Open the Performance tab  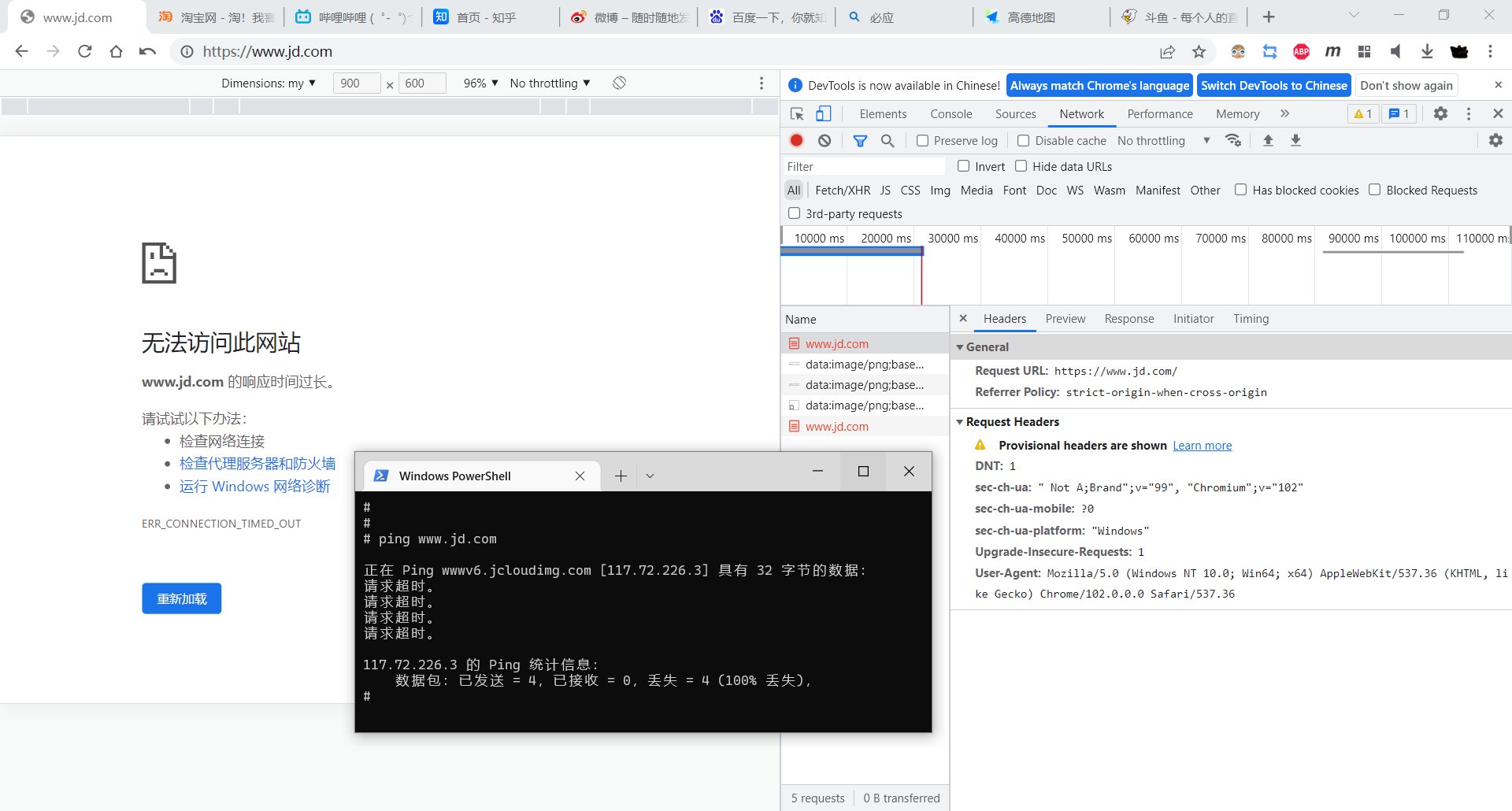(x=1160, y=113)
